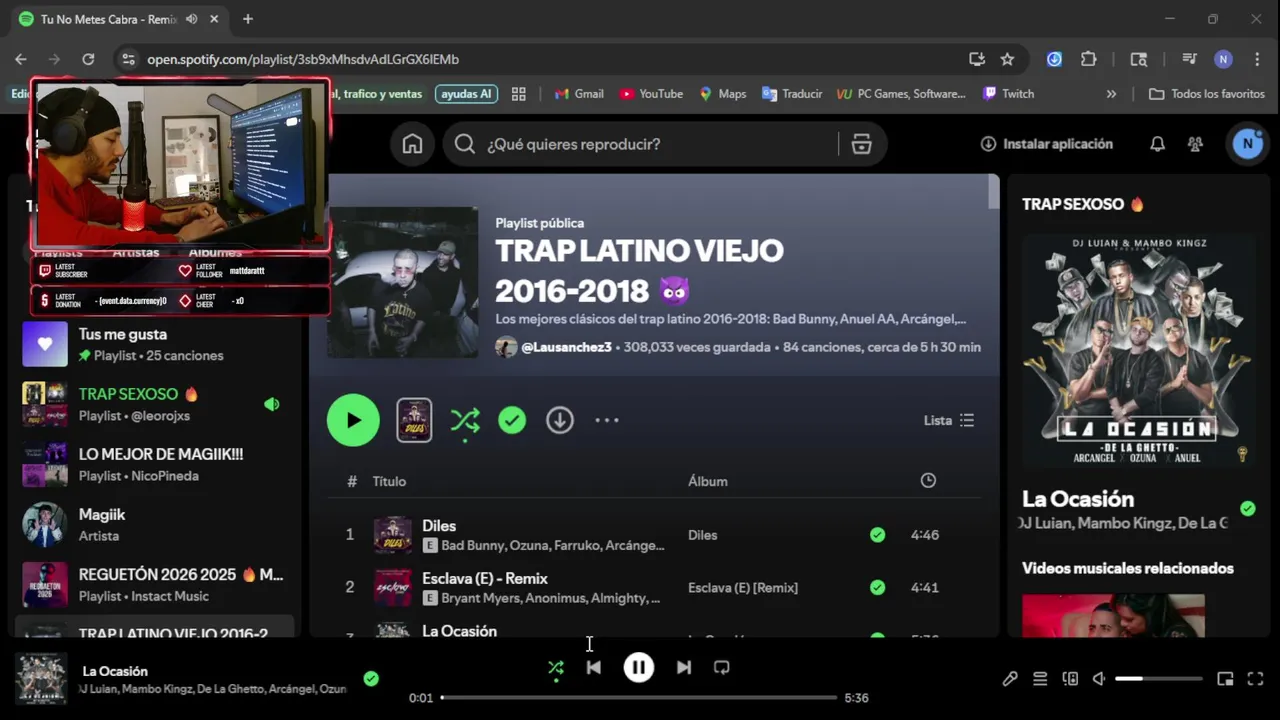
Task: Download the playlist with arrow circle icon
Action: click(560, 420)
